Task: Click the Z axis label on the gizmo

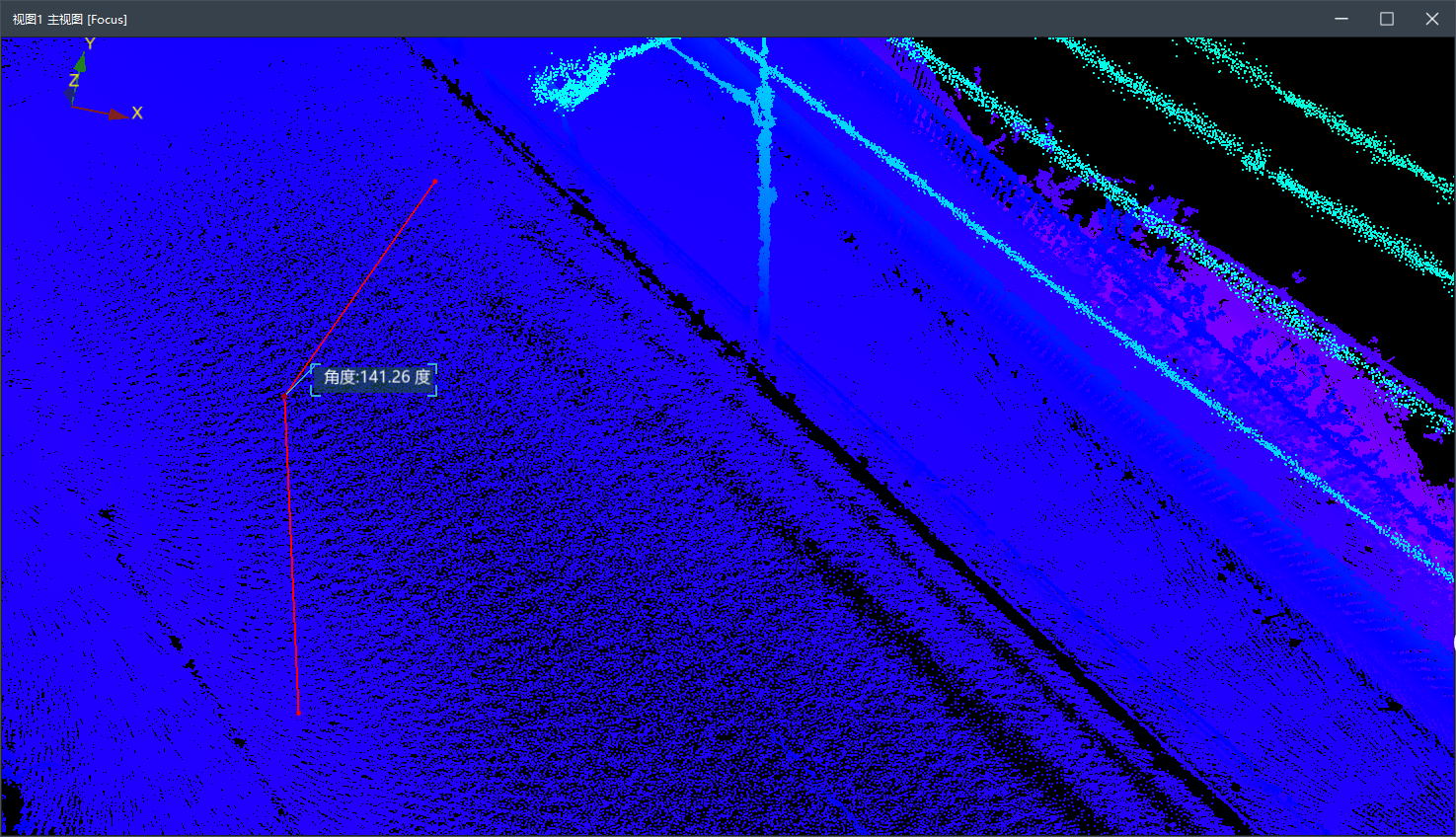Action: [74, 82]
